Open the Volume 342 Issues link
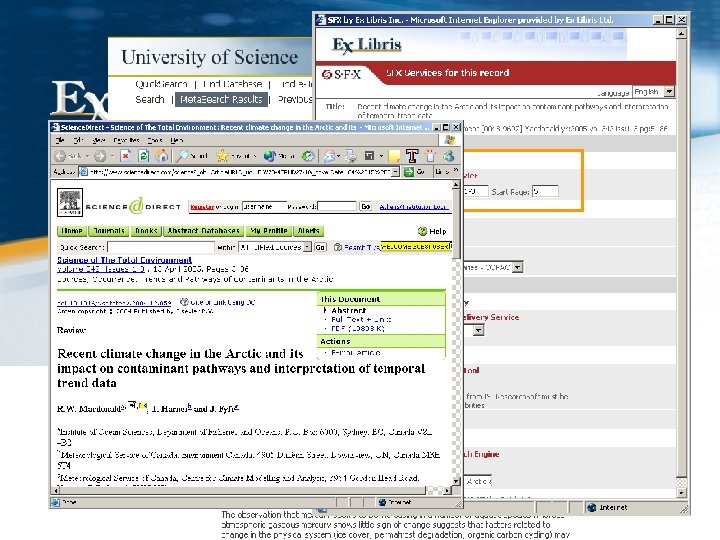Screen dimensions: 720x540 (x=101, y=269)
